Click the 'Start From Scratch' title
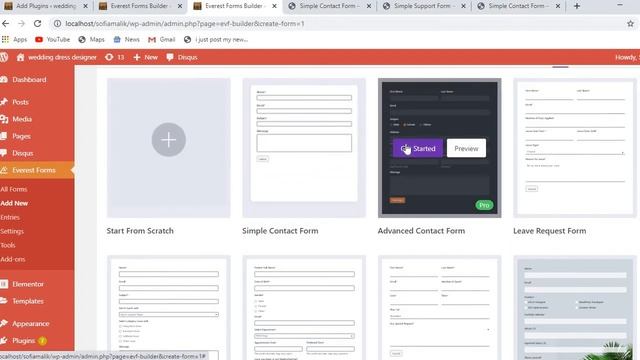640x360 pixels. point(140,231)
